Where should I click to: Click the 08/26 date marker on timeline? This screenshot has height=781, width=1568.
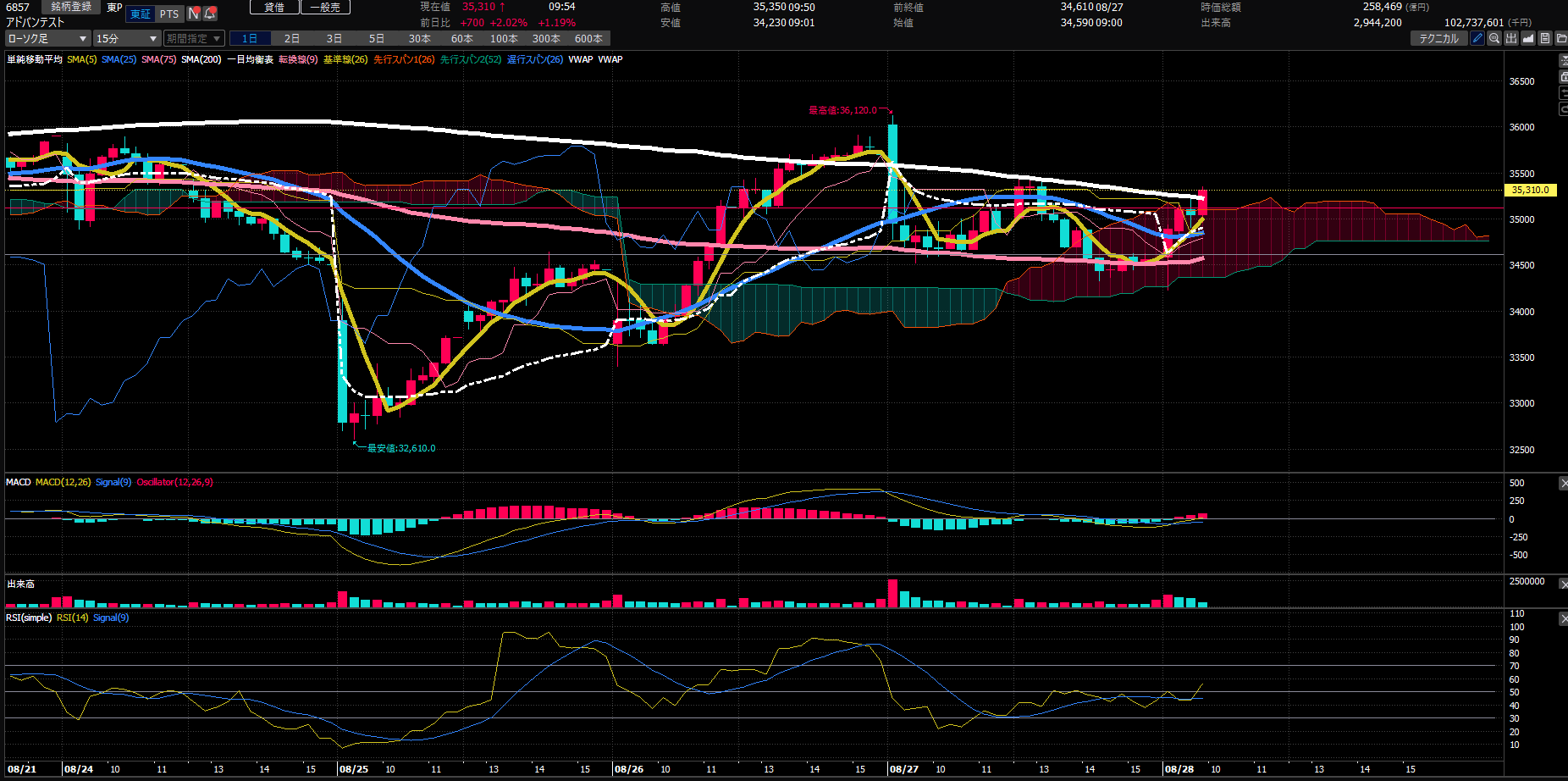click(x=629, y=769)
